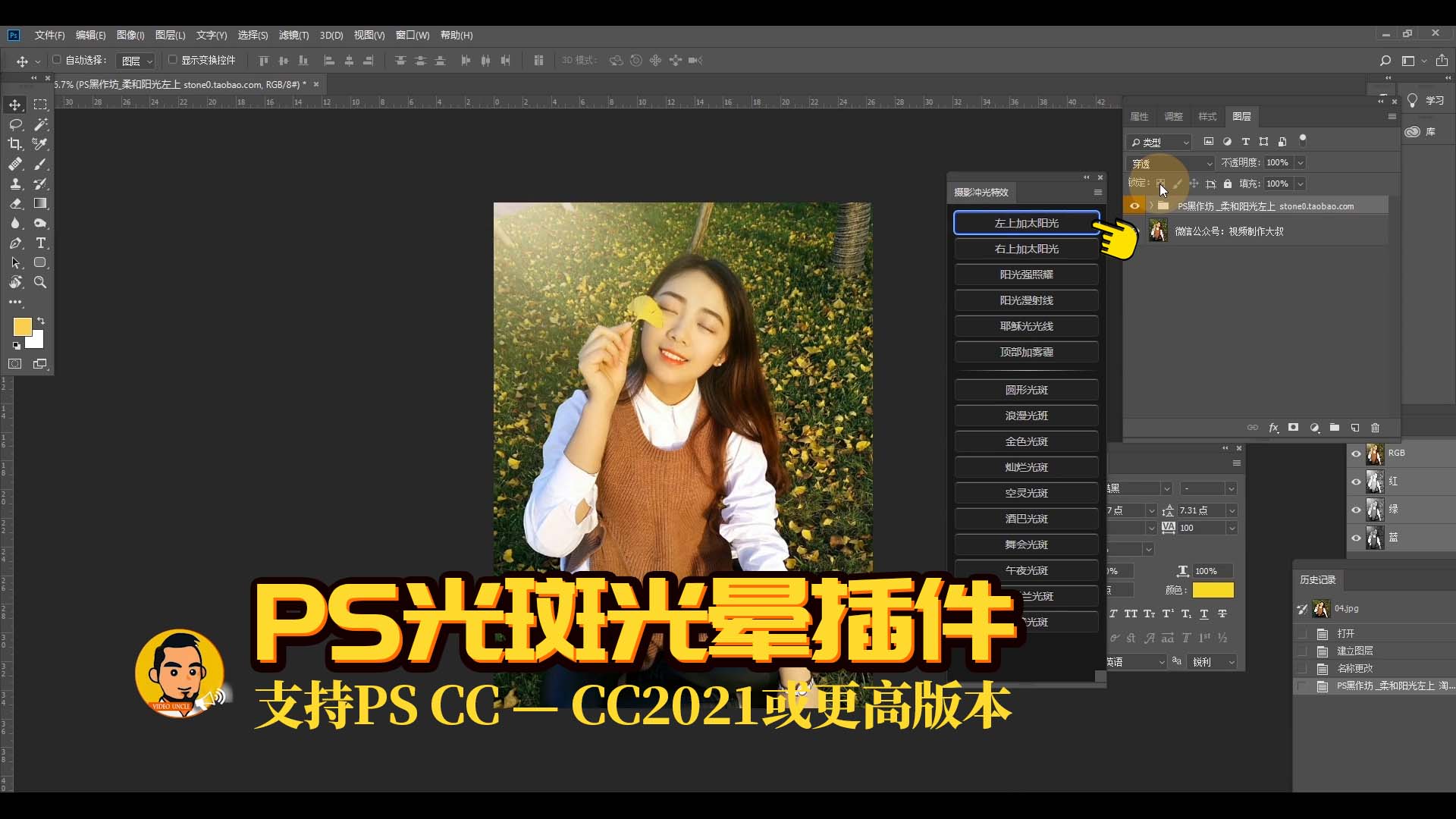Toggle history brush source for 打开 state

coord(1303,633)
